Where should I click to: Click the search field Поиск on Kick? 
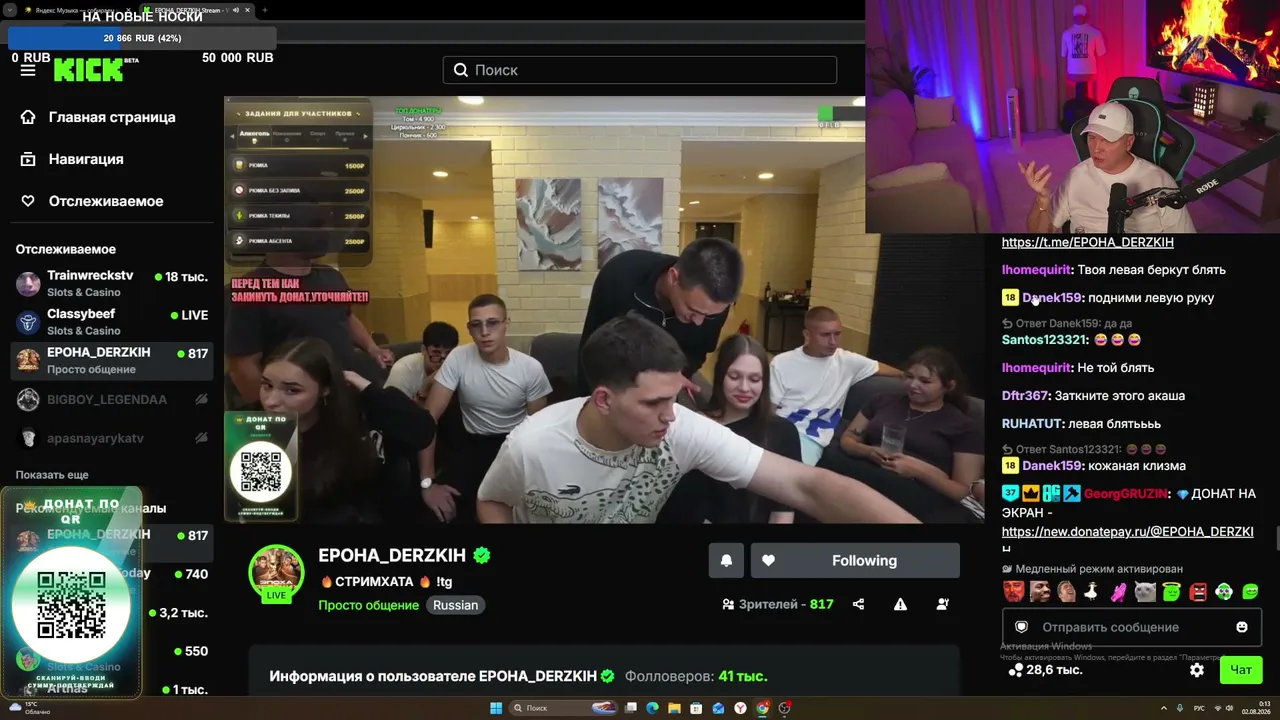click(x=640, y=70)
